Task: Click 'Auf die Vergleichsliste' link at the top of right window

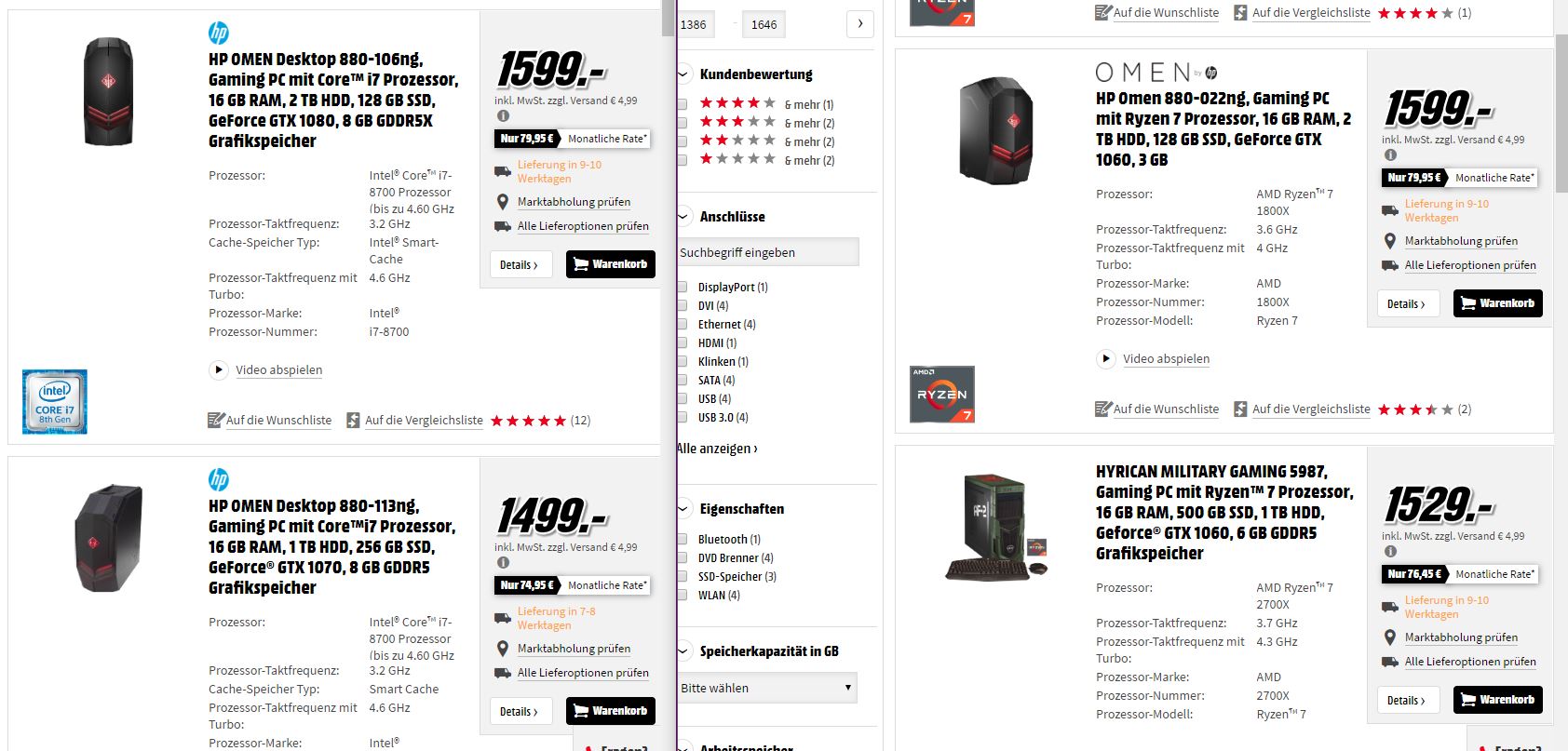Action: [1311, 13]
